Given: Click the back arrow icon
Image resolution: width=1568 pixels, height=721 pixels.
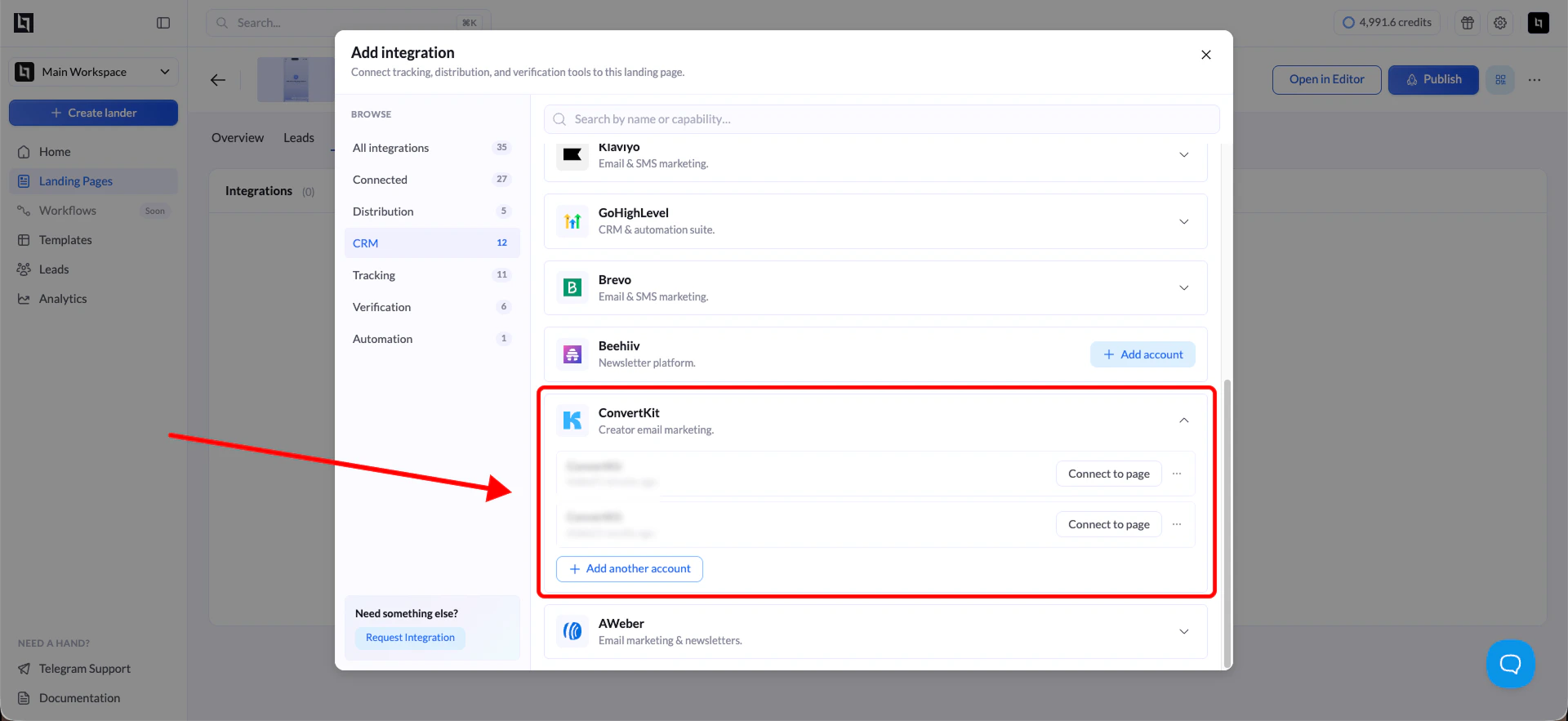Looking at the screenshot, I should click(x=218, y=80).
